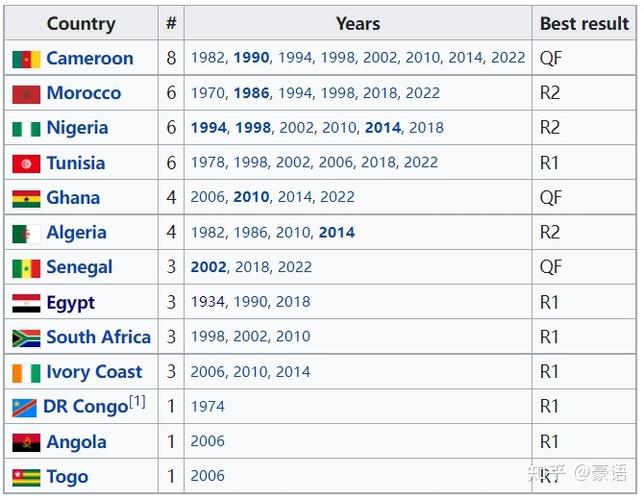Click the Best result column header
Screen dimensions: 644x500
tap(584, 23)
